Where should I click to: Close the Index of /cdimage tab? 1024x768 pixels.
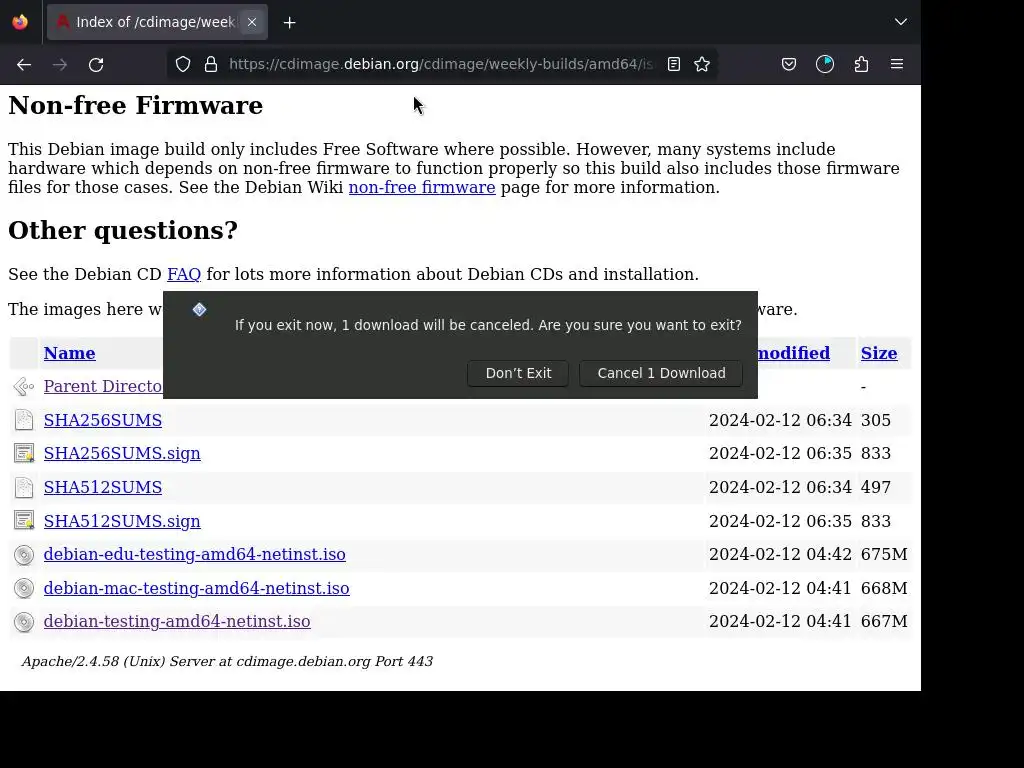pyautogui.click(x=251, y=22)
